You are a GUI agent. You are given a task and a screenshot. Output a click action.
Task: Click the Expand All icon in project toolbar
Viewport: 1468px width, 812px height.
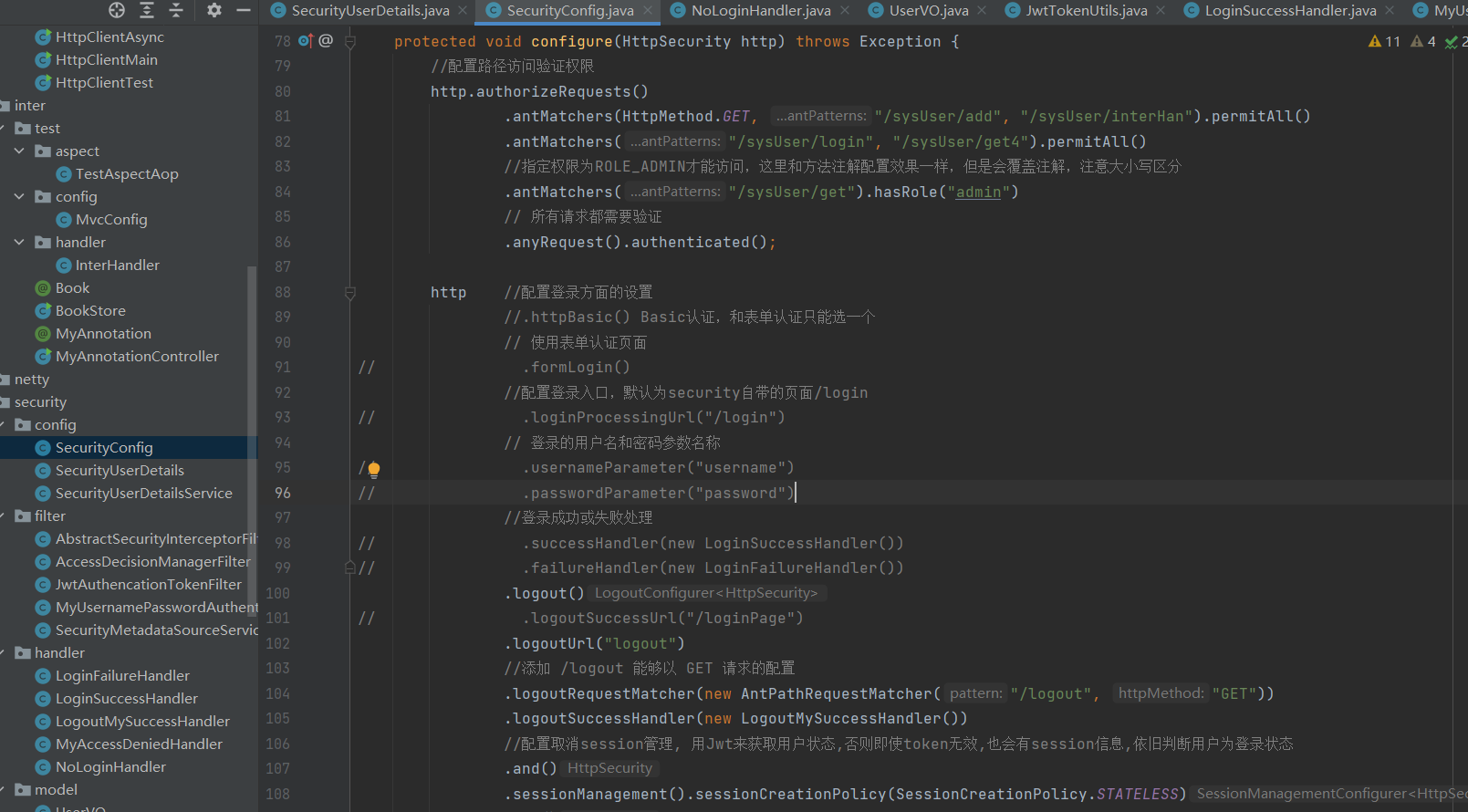(147, 10)
